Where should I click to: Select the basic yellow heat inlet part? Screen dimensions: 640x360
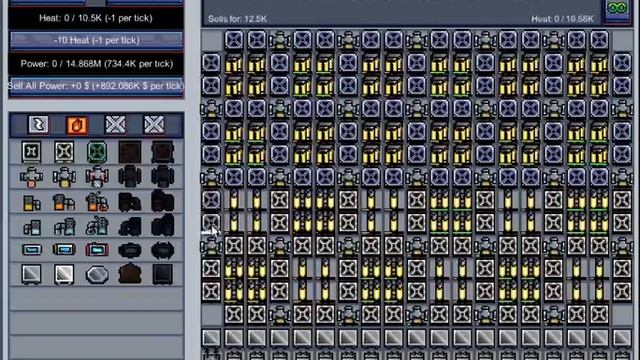pos(31,202)
